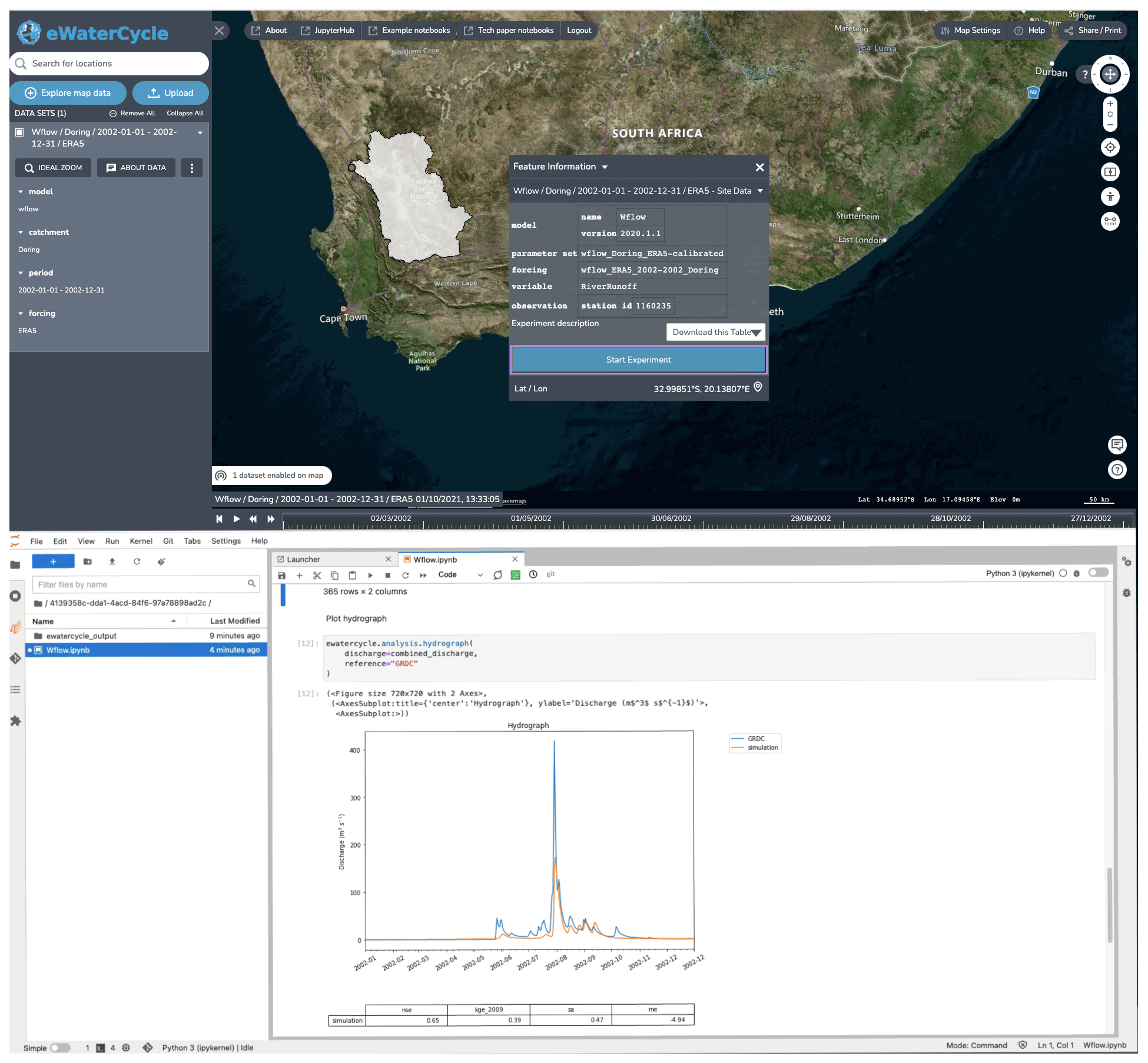Toggle the Simple interface mode switch
The height and width of the screenshot is (1063, 1148).
point(59,1048)
